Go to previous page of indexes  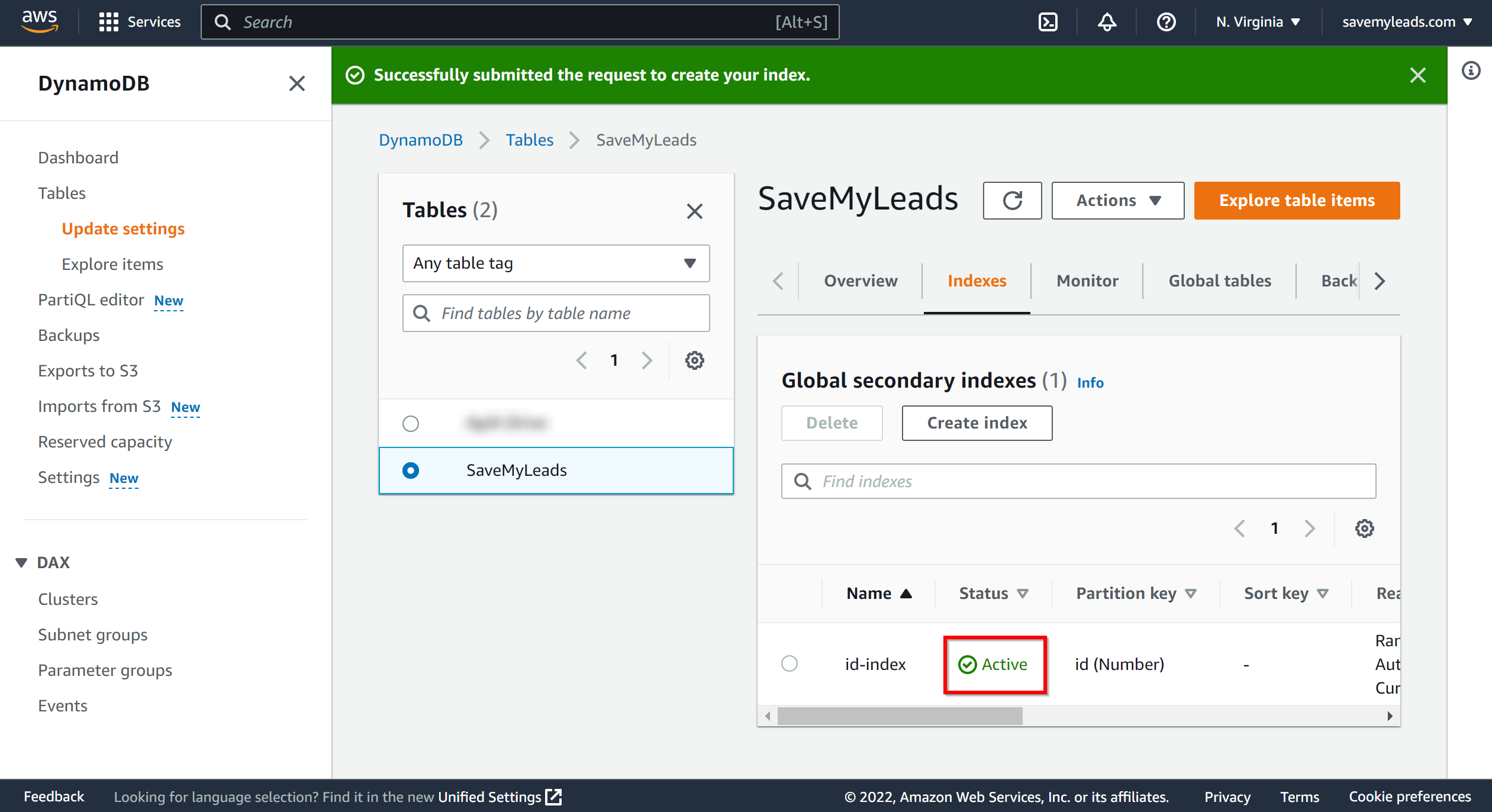pos(1240,528)
